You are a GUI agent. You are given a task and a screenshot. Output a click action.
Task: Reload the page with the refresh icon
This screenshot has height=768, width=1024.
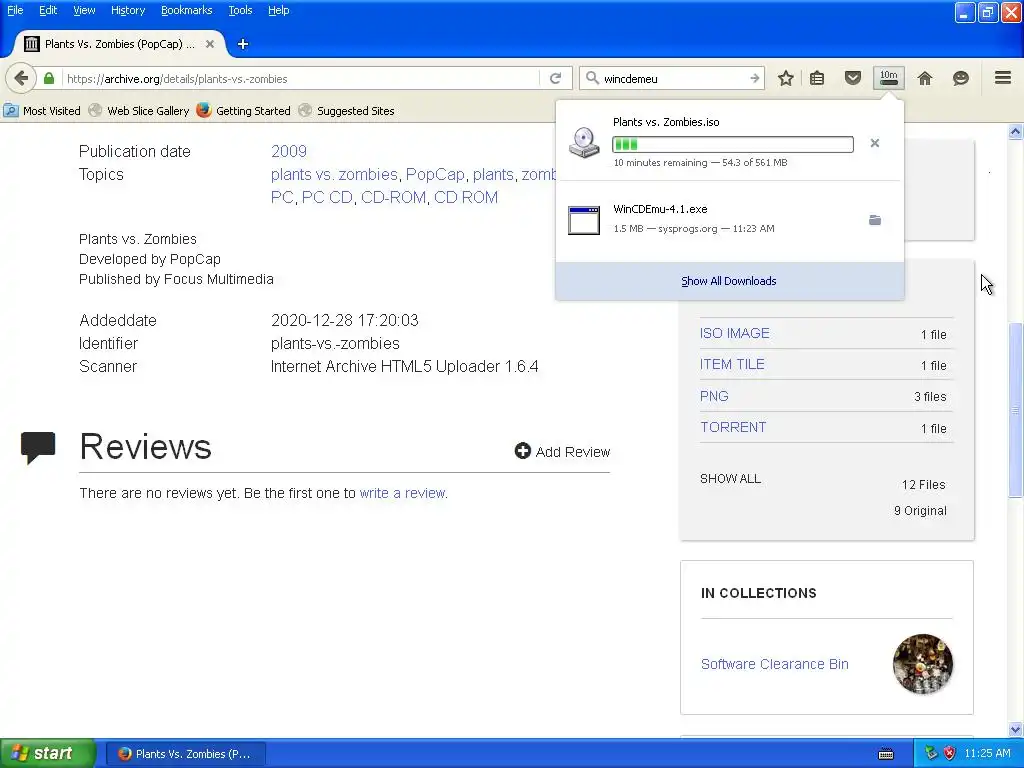tap(555, 78)
